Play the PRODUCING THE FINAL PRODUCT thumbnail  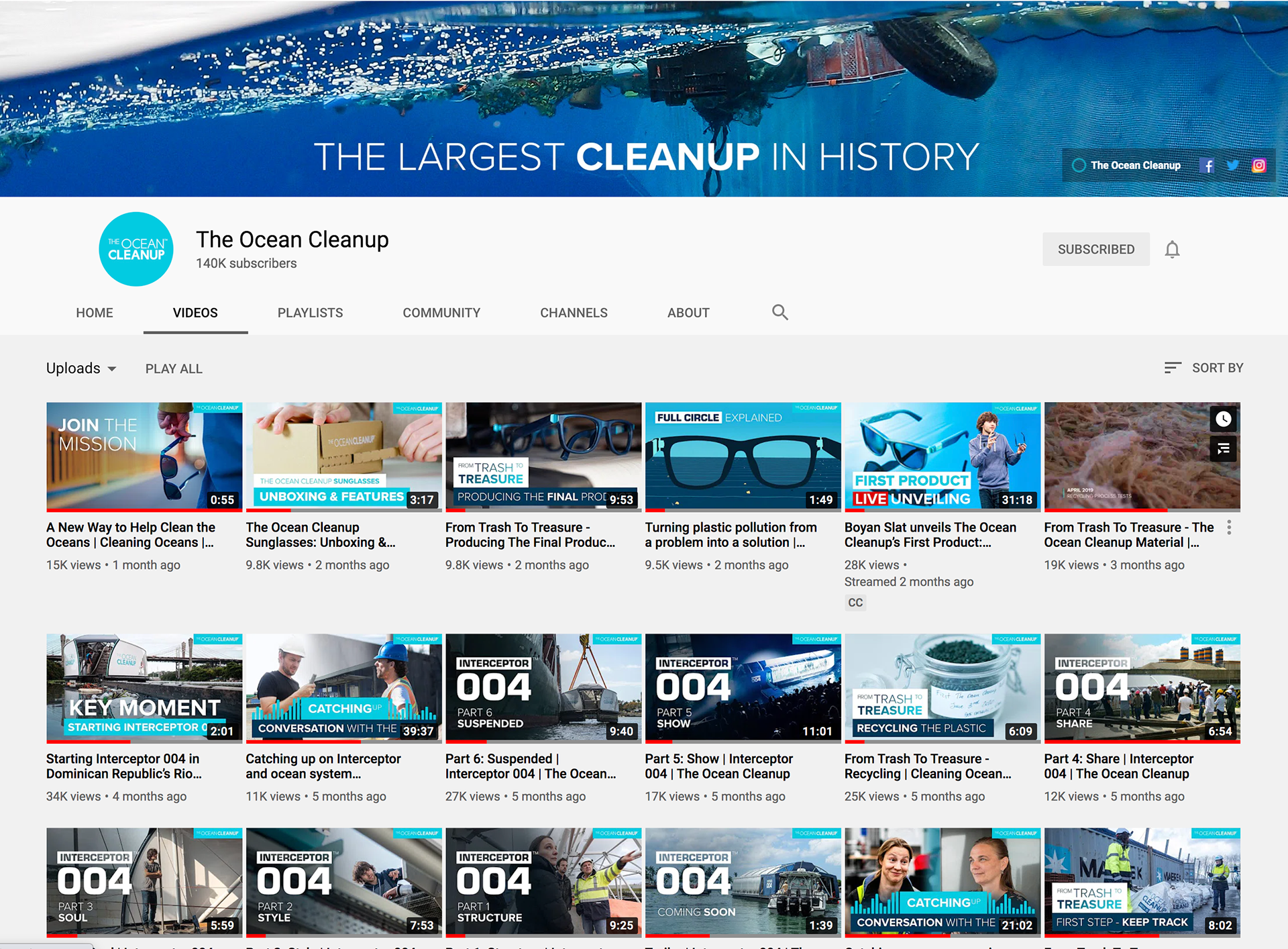[543, 456]
